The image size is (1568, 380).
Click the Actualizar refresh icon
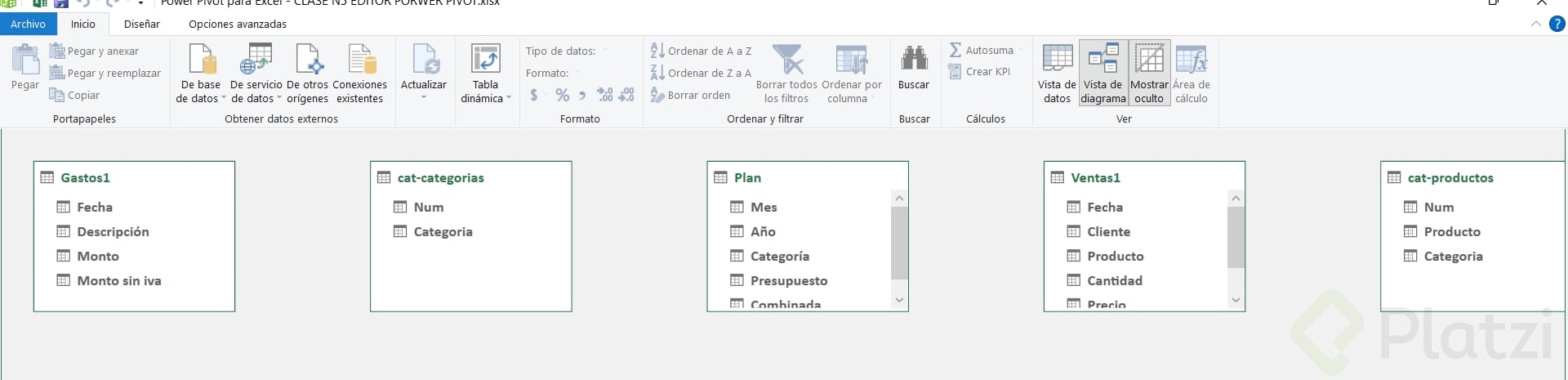[424, 60]
